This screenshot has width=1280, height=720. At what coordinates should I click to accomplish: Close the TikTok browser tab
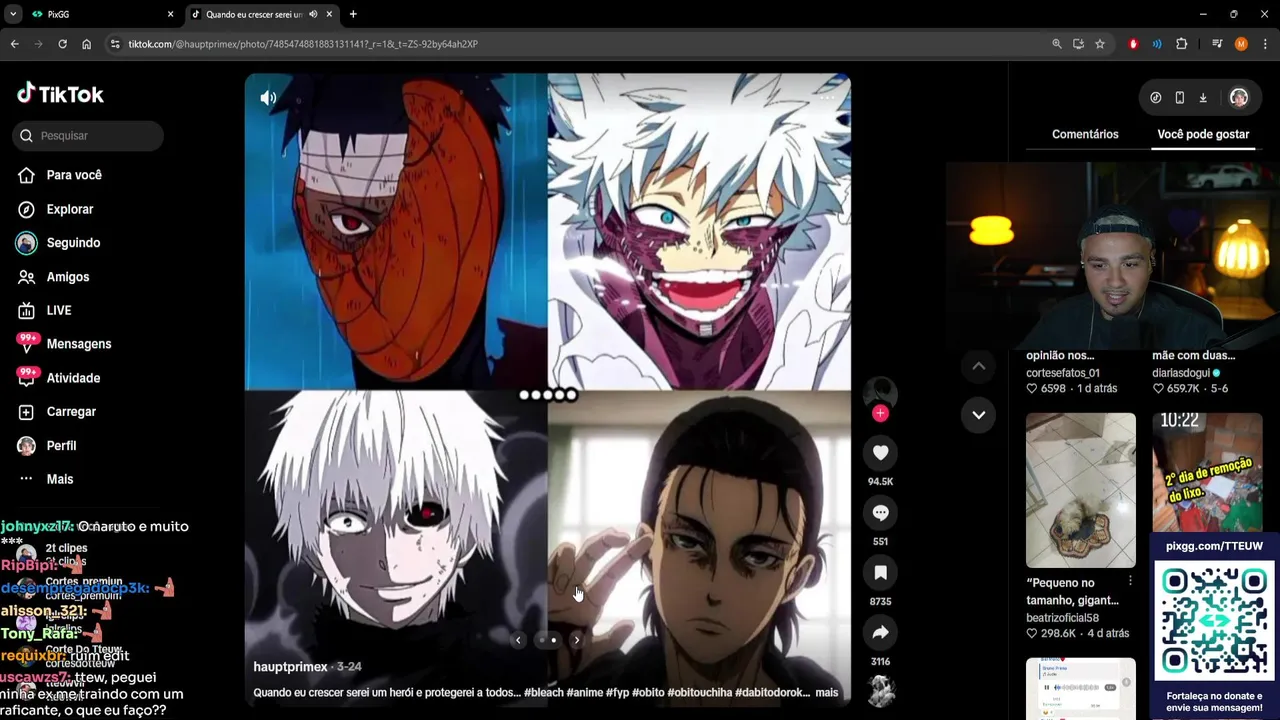(329, 14)
